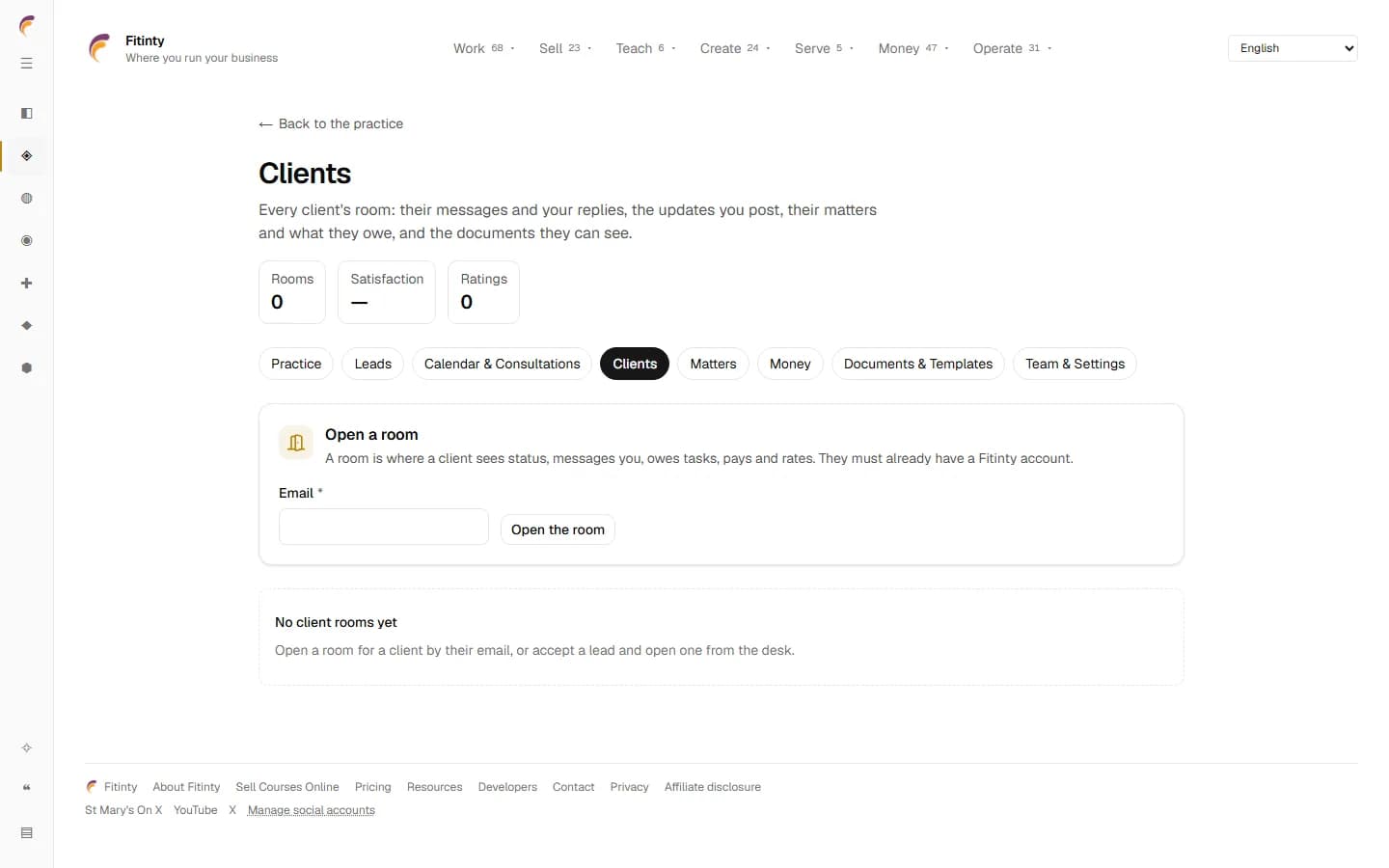1389x868 pixels.
Task: Expand the Work menu
Action: (x=484, y=48)
